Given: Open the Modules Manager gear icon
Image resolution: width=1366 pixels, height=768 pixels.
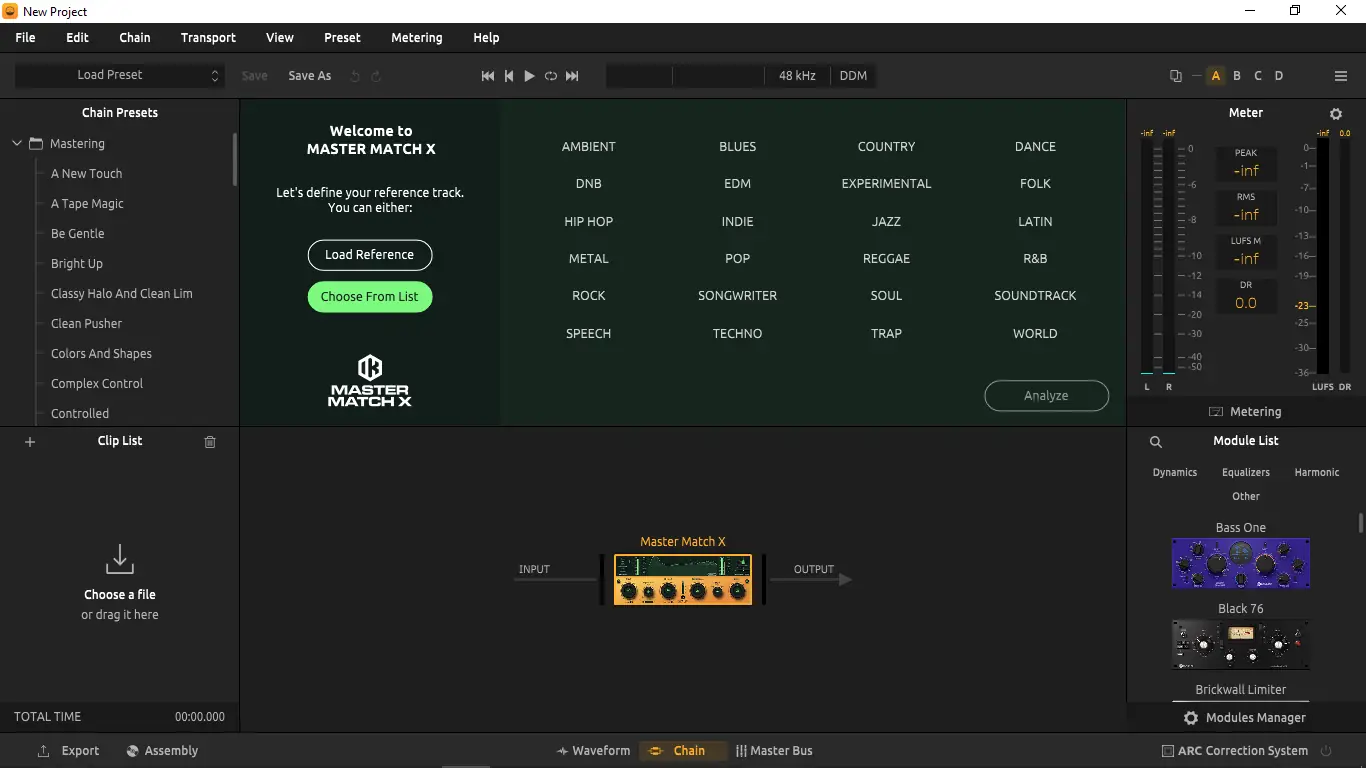Looking at the screenshot, I should click(x=1191, y=718).
